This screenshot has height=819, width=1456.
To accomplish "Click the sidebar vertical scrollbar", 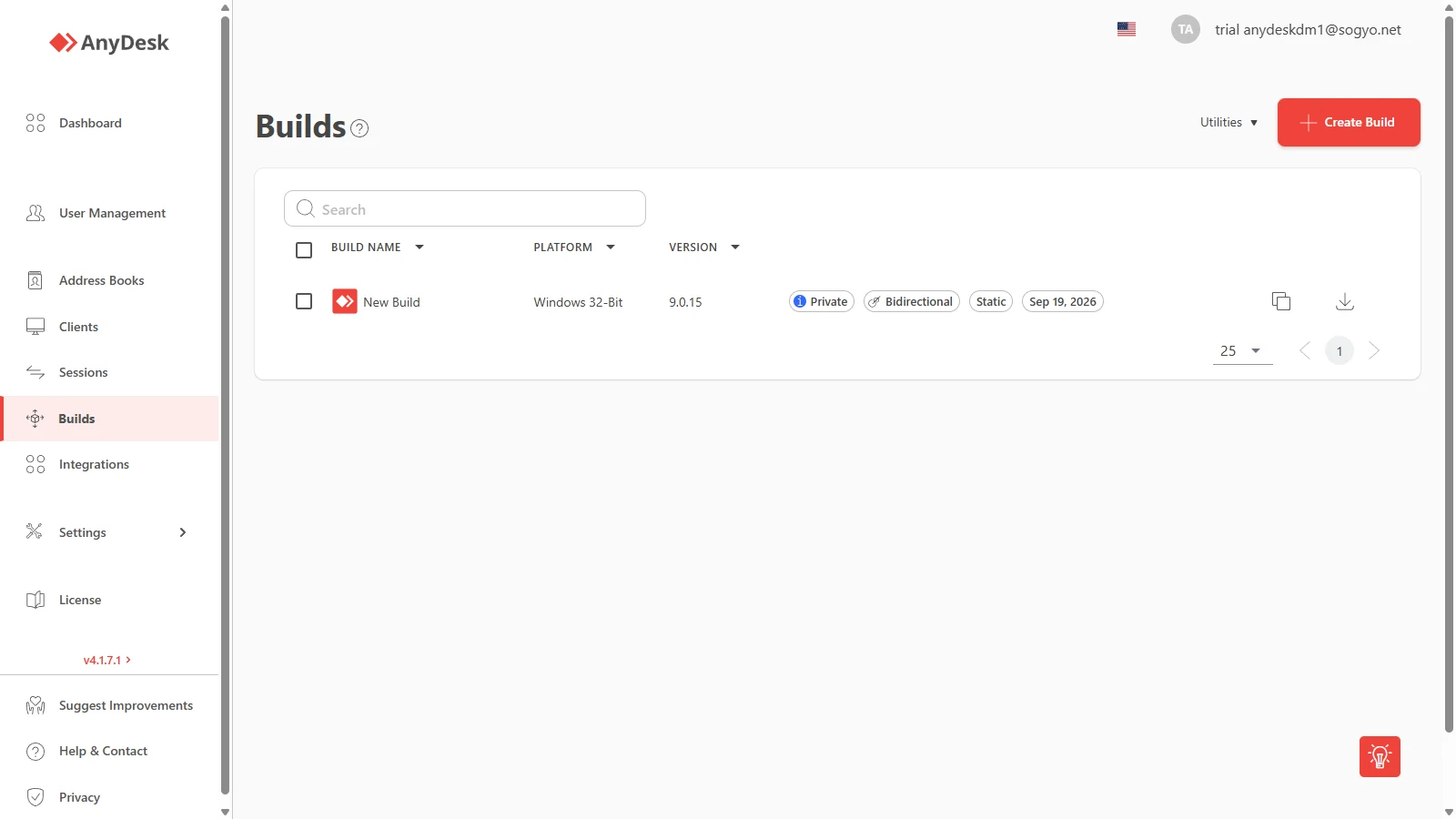I will pyautogui.click(x=225, y=405).
